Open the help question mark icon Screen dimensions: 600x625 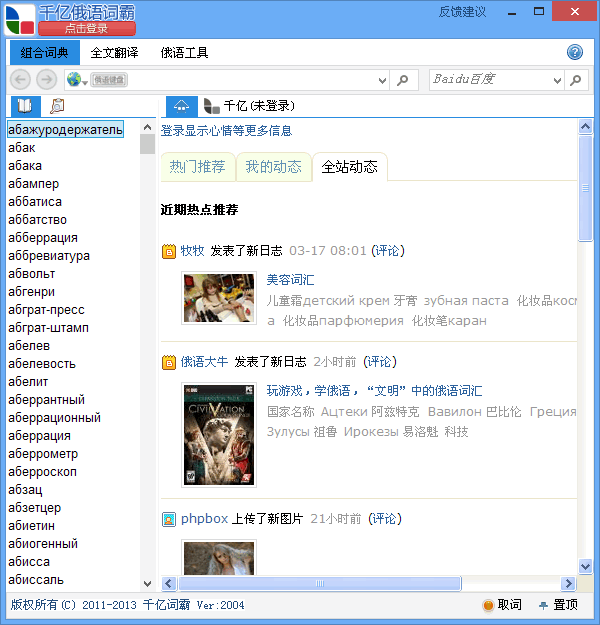pyautogui.click(x=574, y=52)
